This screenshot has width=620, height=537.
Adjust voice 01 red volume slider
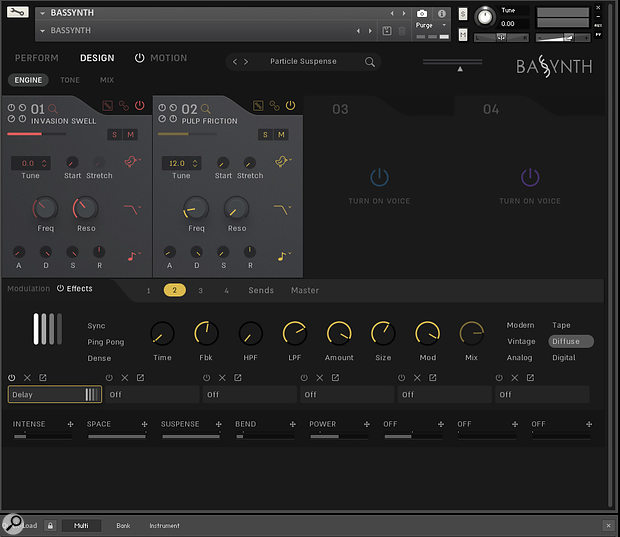[x=36, y=134]
